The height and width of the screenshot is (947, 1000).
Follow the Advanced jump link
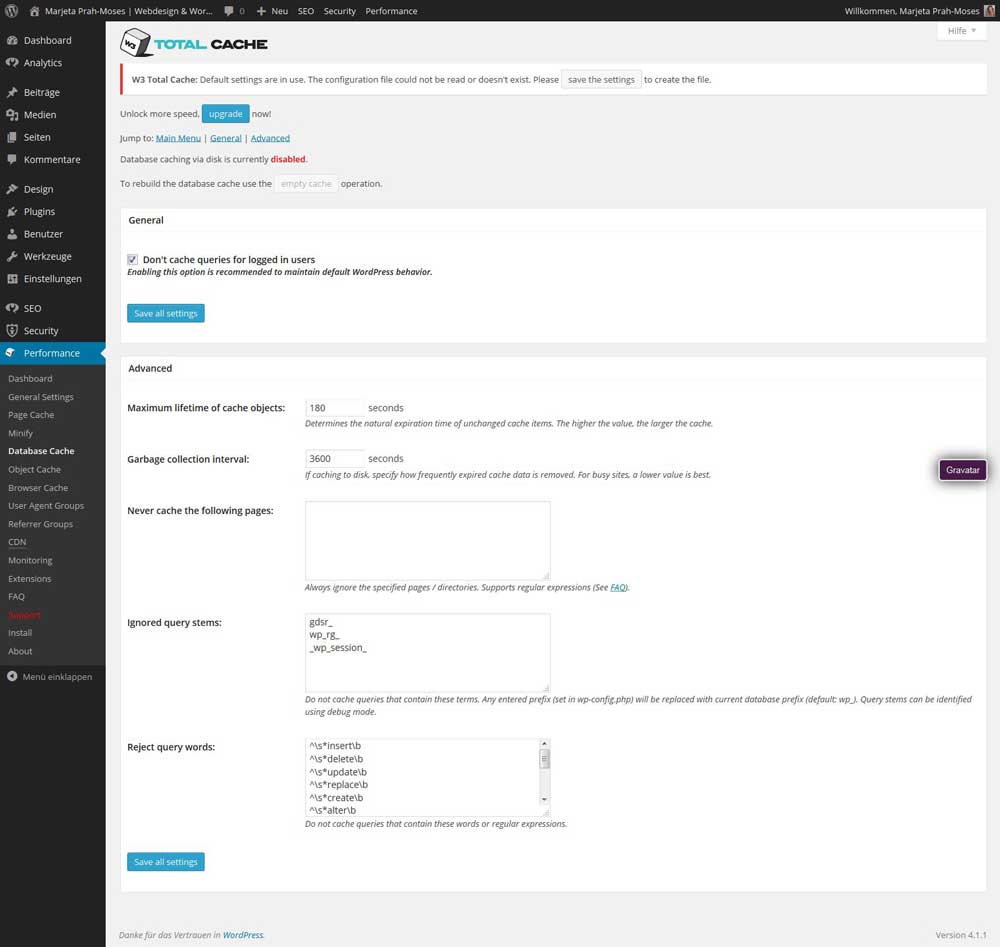tap(270, 138)
